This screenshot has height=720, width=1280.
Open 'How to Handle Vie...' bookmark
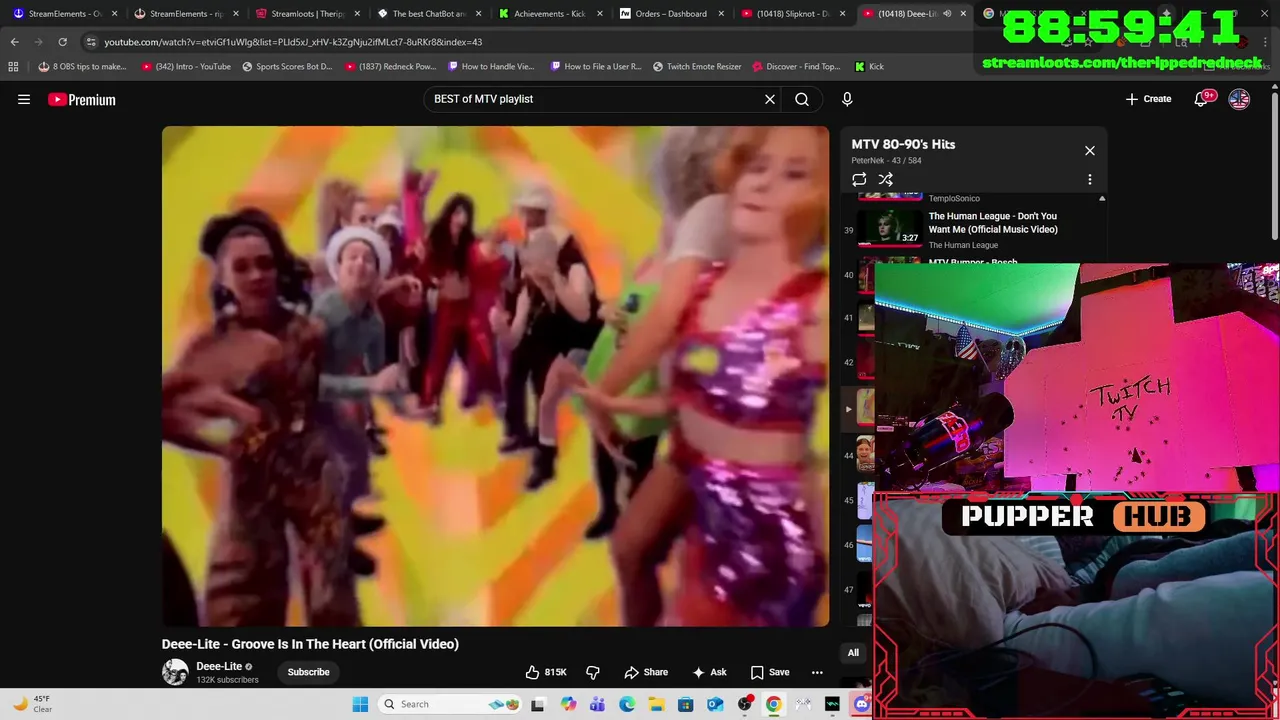tap(491, 66)
